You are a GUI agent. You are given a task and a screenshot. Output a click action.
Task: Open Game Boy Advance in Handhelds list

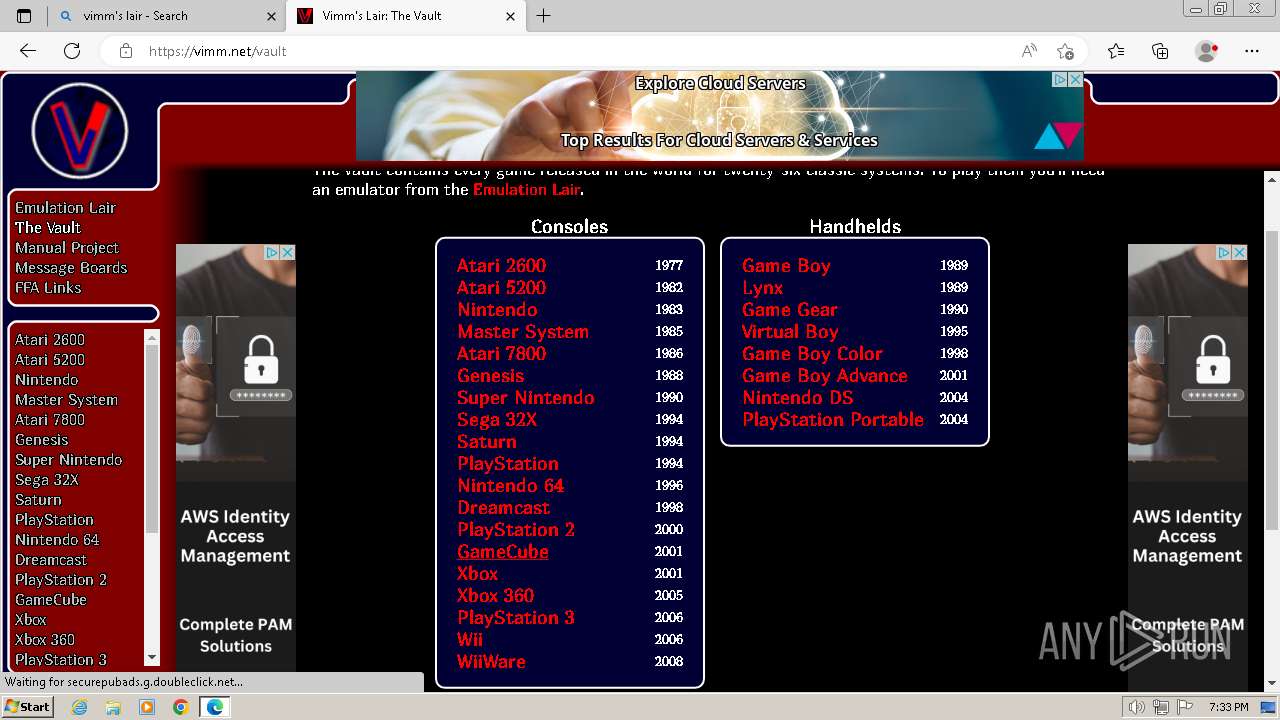click(x=825, y=376)
